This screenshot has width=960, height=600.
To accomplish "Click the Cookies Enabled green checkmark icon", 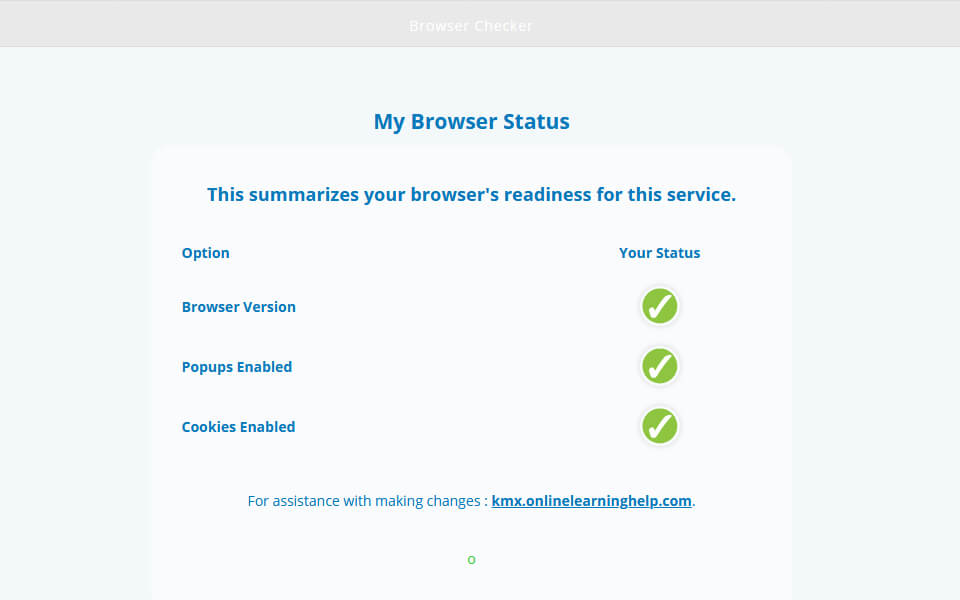I will (x=659, y=427).
